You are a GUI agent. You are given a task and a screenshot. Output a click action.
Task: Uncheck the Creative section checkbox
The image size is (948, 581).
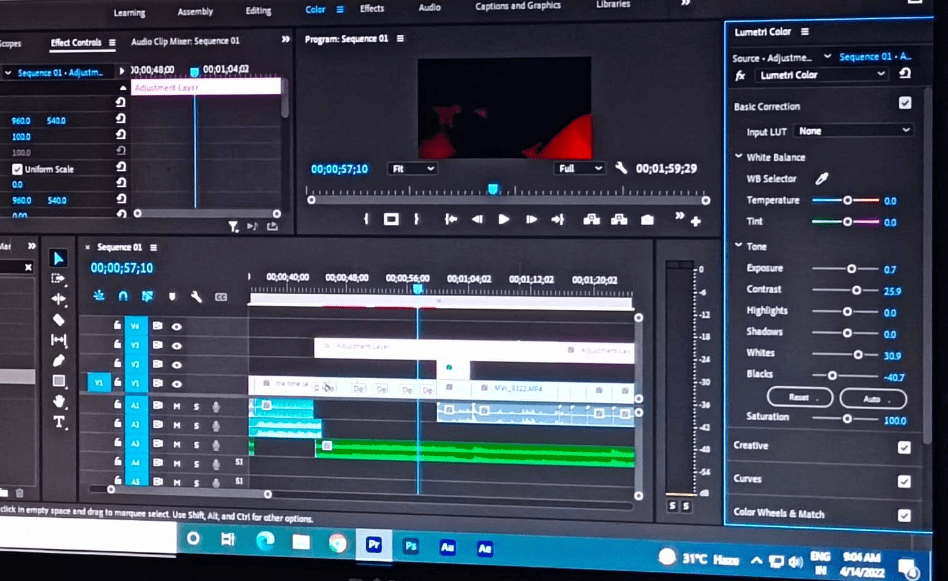[x=904, y=447]
